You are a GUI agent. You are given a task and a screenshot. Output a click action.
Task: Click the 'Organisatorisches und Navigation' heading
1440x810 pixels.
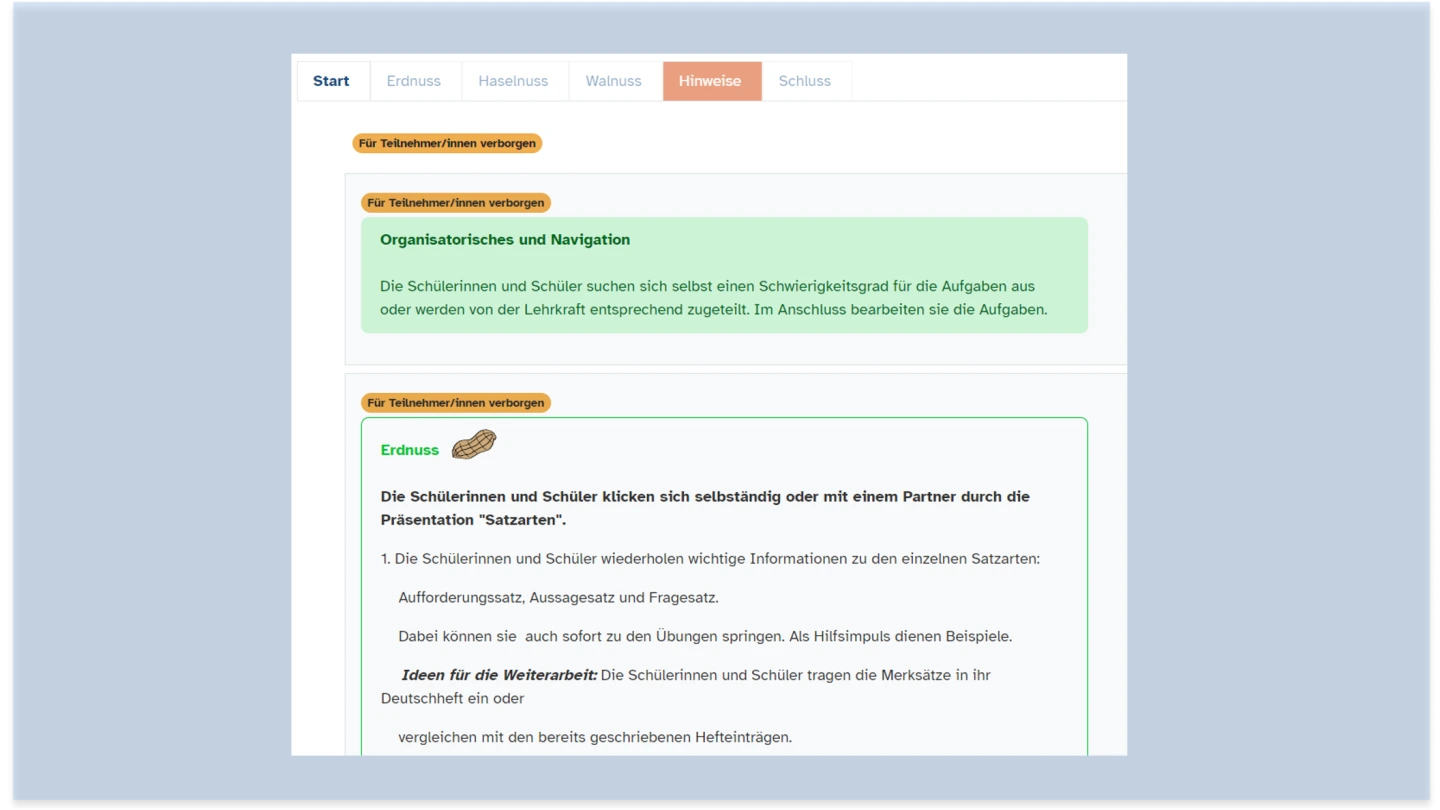pyautogui.click(x=505, y=240)
